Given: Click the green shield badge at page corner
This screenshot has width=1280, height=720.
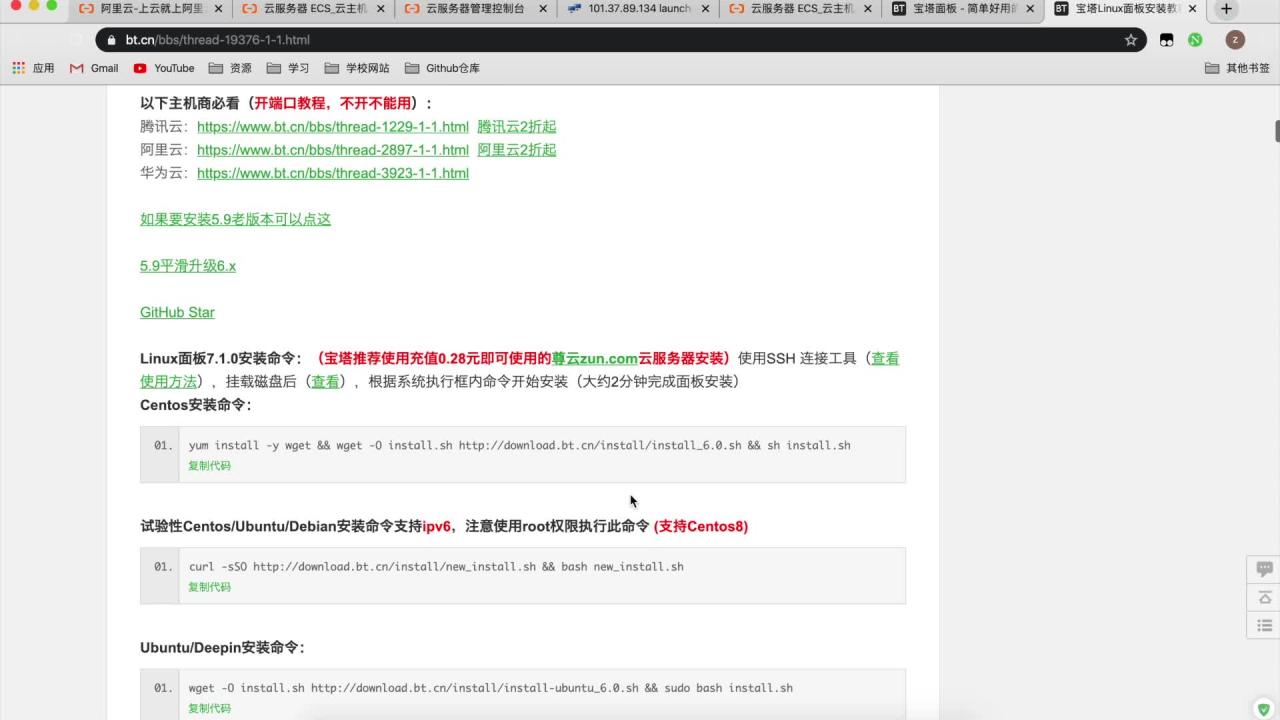Looking at the screenshot, I should (1264, 710).
